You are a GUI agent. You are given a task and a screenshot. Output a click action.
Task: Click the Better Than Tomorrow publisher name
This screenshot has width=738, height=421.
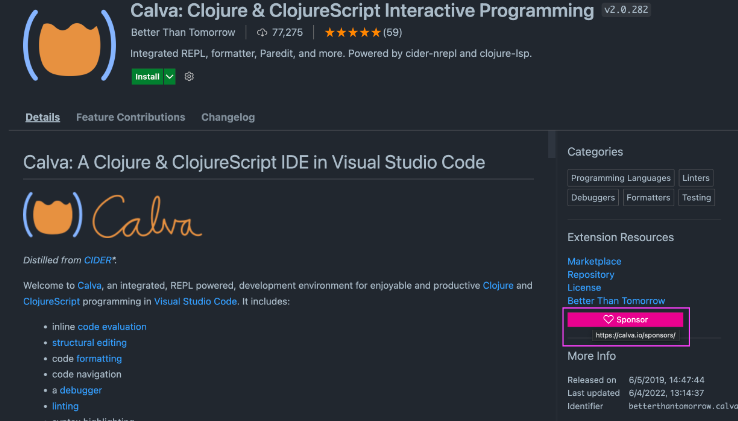pos(183,32)
